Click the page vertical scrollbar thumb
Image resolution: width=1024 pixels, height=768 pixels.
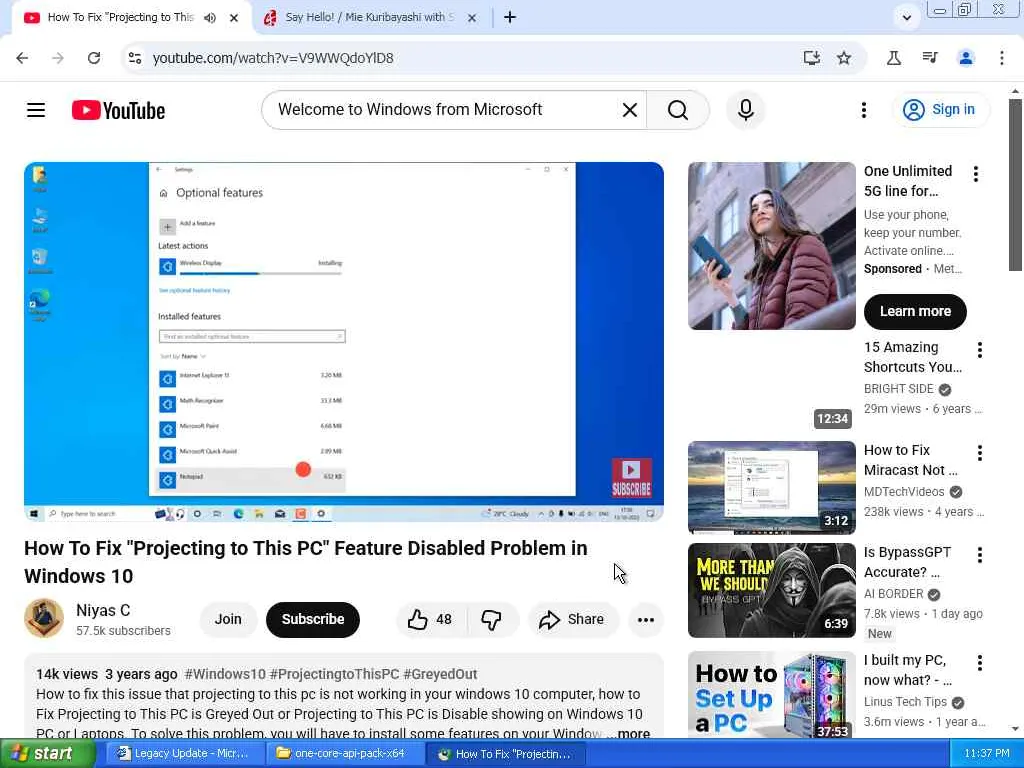(x=1015, y=184)
